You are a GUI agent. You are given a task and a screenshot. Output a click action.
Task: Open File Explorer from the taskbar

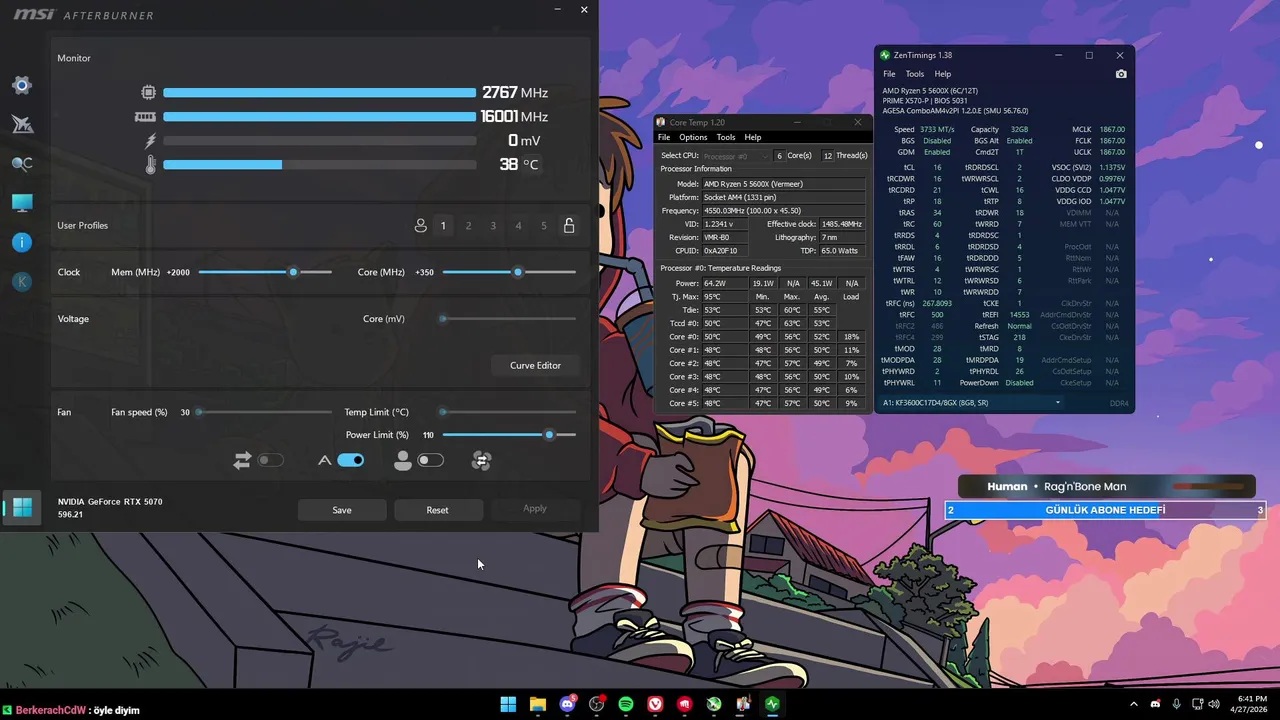coord(538,704)
